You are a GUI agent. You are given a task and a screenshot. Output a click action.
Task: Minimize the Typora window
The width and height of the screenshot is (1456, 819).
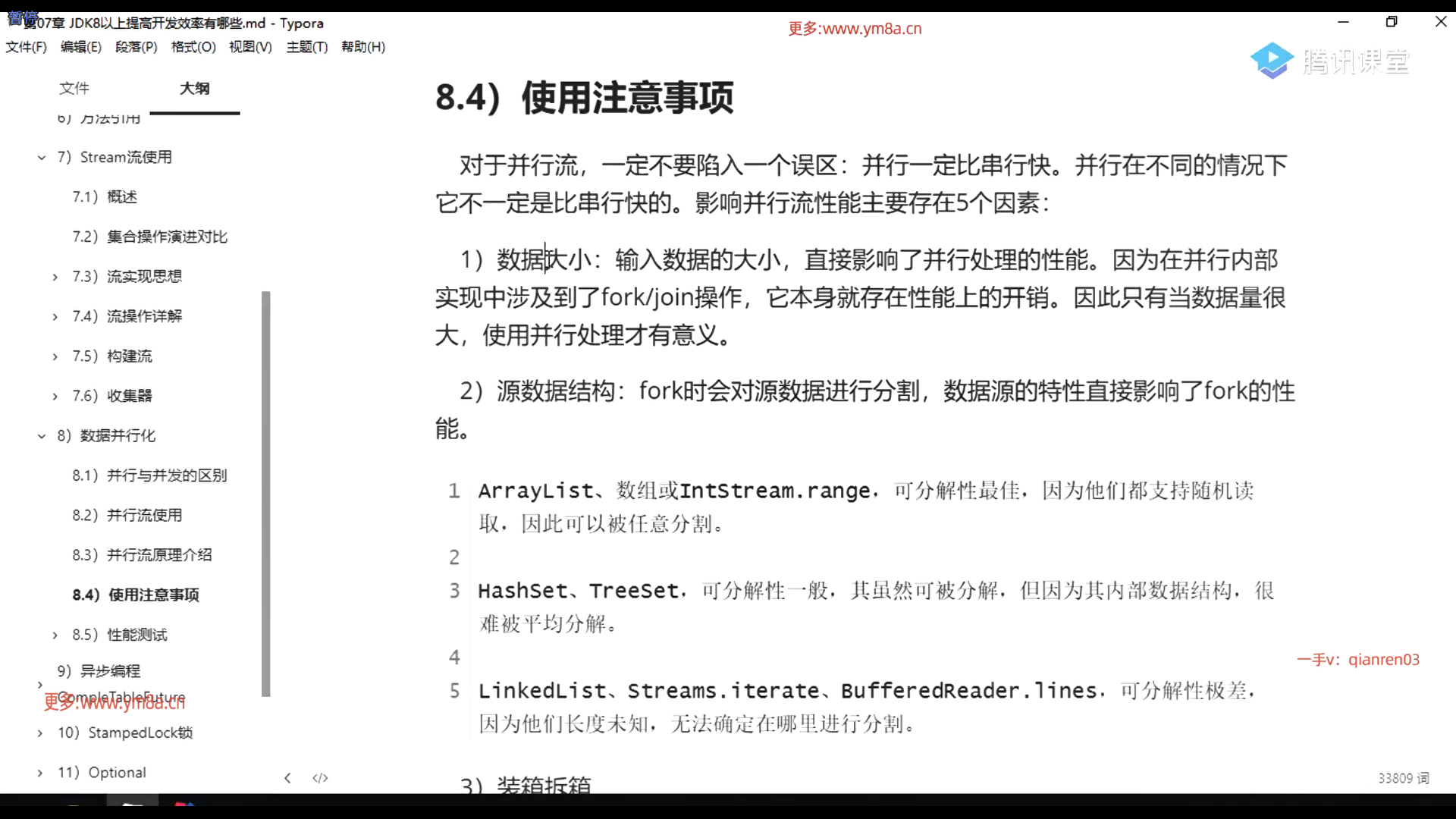click(1343, 22)
